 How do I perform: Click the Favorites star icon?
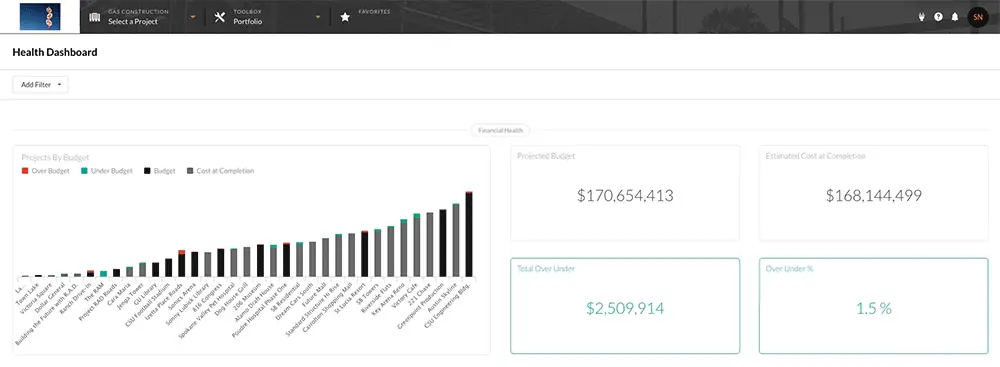click(x=345, y=17)
